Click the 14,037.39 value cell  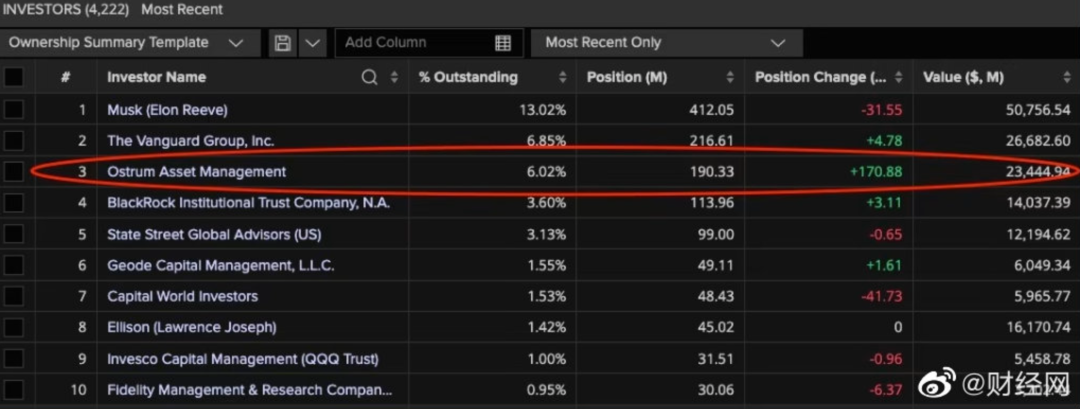1037,203
